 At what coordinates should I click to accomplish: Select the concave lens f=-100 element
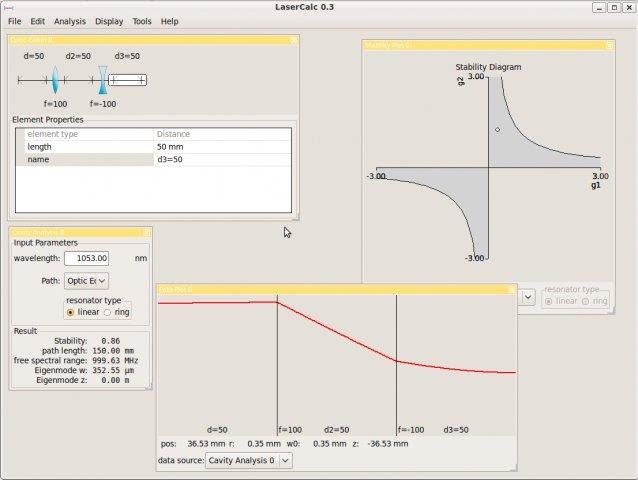(102, 79)
